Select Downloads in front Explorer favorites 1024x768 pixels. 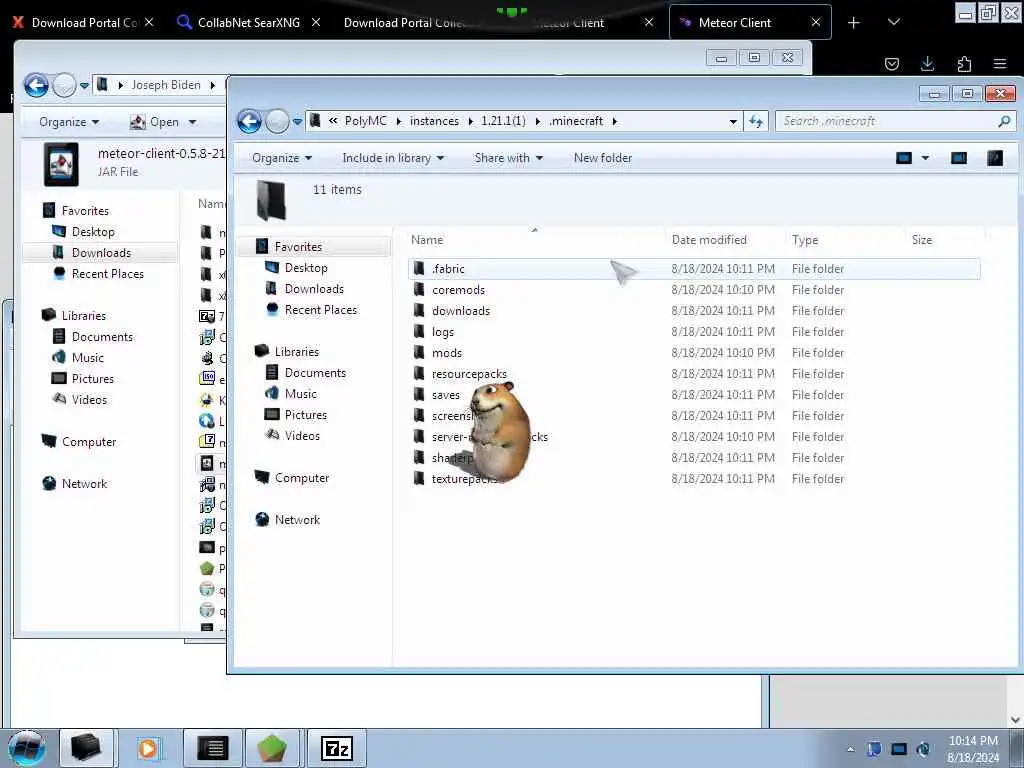(x=314, y=289)
